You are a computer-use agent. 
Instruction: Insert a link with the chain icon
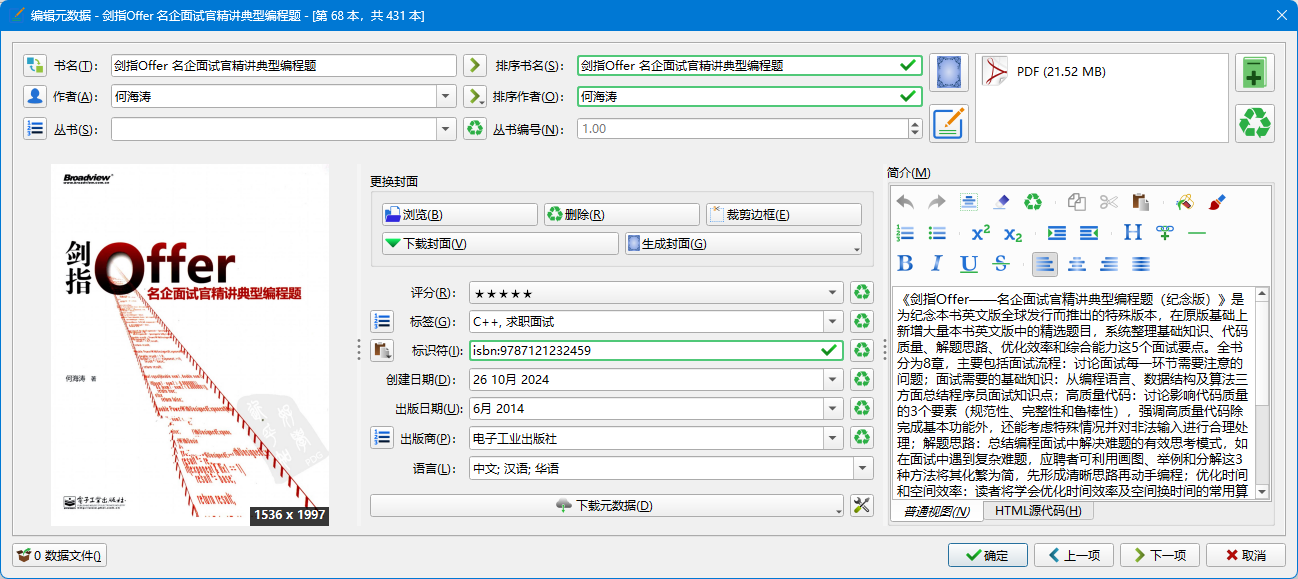point(1165,233)
